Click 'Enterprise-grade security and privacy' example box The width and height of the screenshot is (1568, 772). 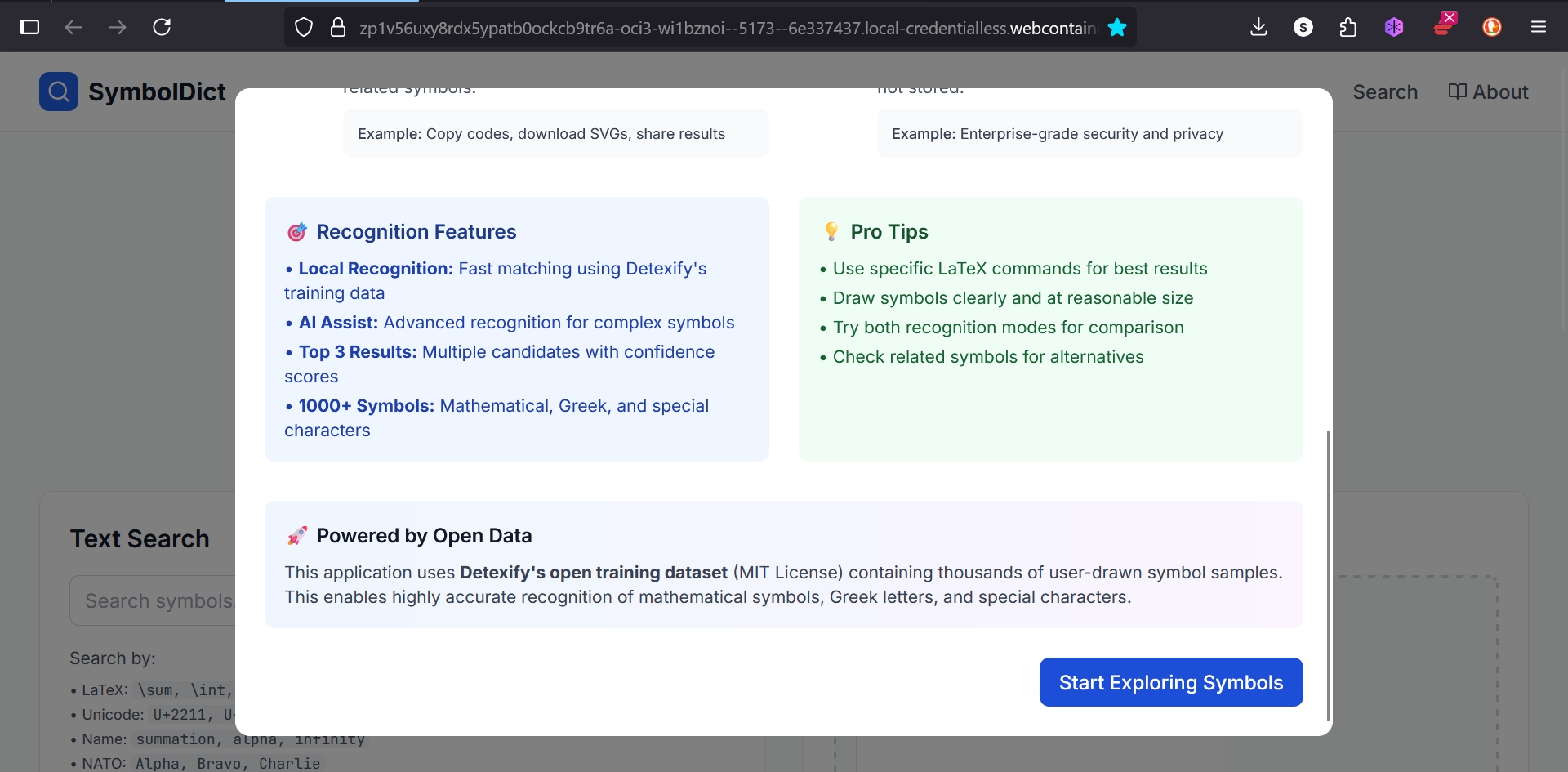pyautogui.click(x=1090, y=134)
